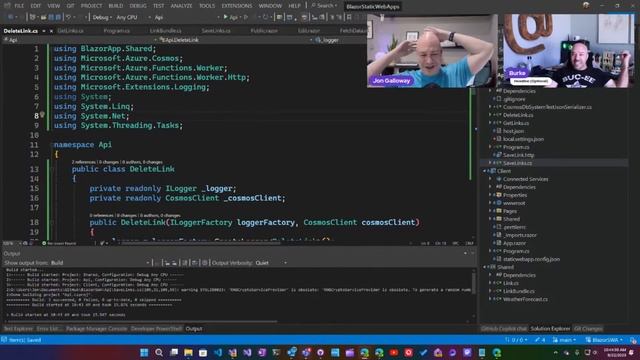Switch to the GetLinks.cs editor tab
The image size is (640, 360).
70,31
